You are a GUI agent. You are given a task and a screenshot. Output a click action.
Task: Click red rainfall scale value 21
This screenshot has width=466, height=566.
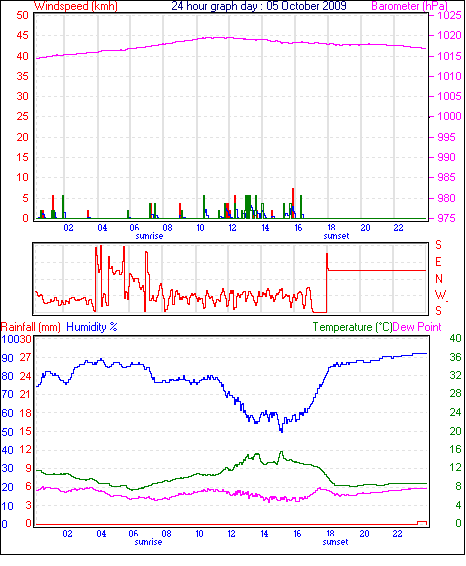tap(25, 394)
